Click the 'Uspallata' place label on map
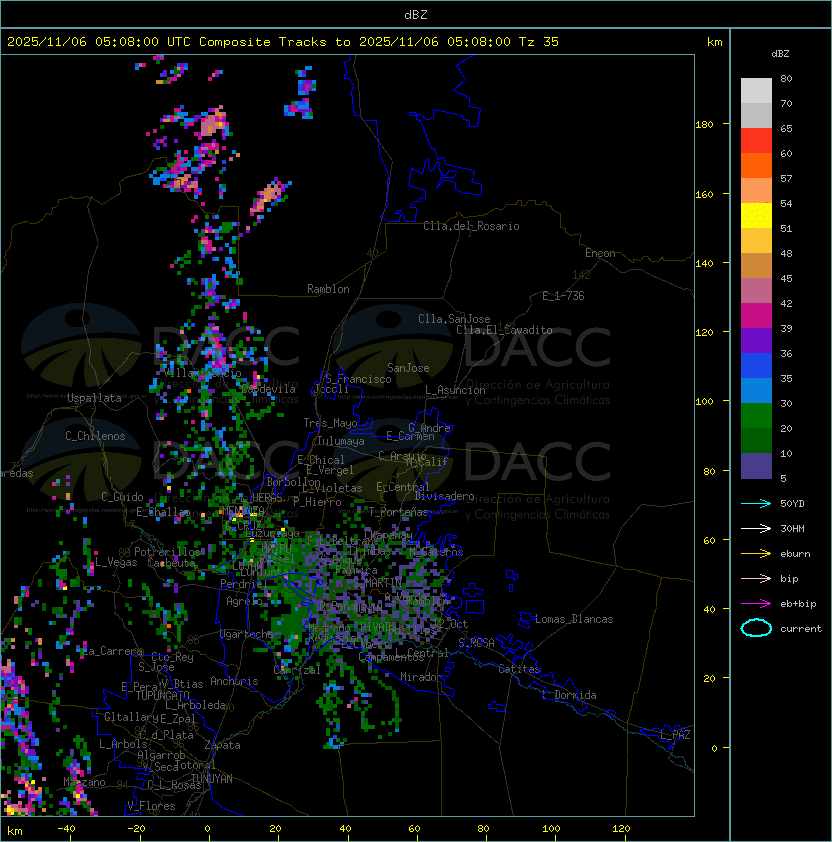Viewport: 832px width, 842px height. coord(94,398)
